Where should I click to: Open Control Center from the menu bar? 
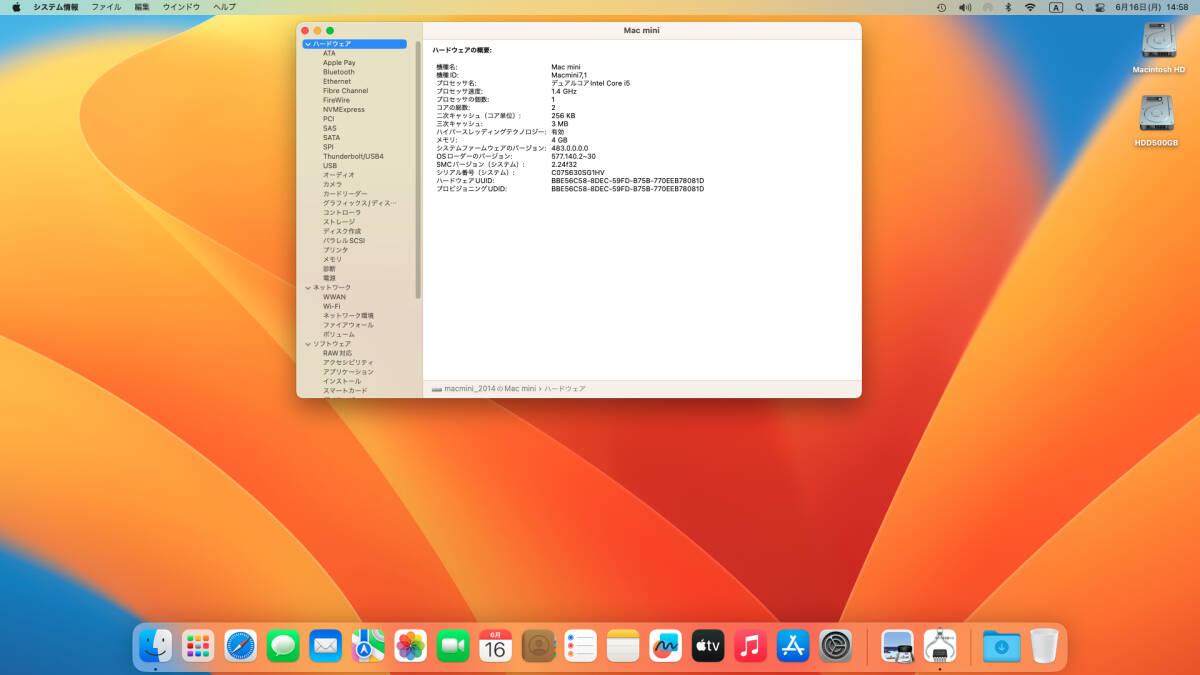(1101, 7)
